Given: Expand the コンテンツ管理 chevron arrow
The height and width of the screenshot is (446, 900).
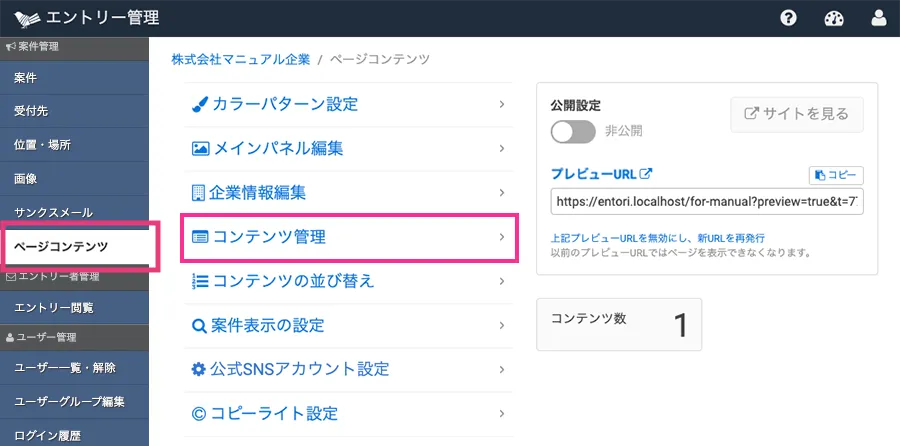Looking at the screenshot, I should coord(501,237).
